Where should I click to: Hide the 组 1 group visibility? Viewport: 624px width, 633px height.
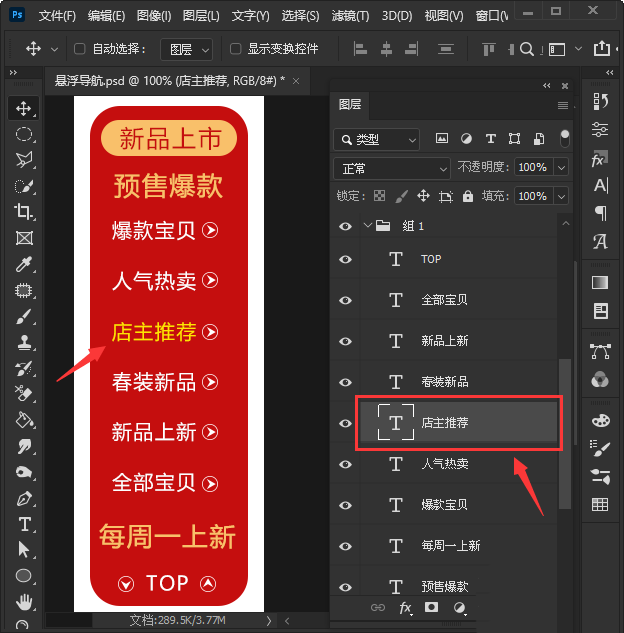coord(346,226)
